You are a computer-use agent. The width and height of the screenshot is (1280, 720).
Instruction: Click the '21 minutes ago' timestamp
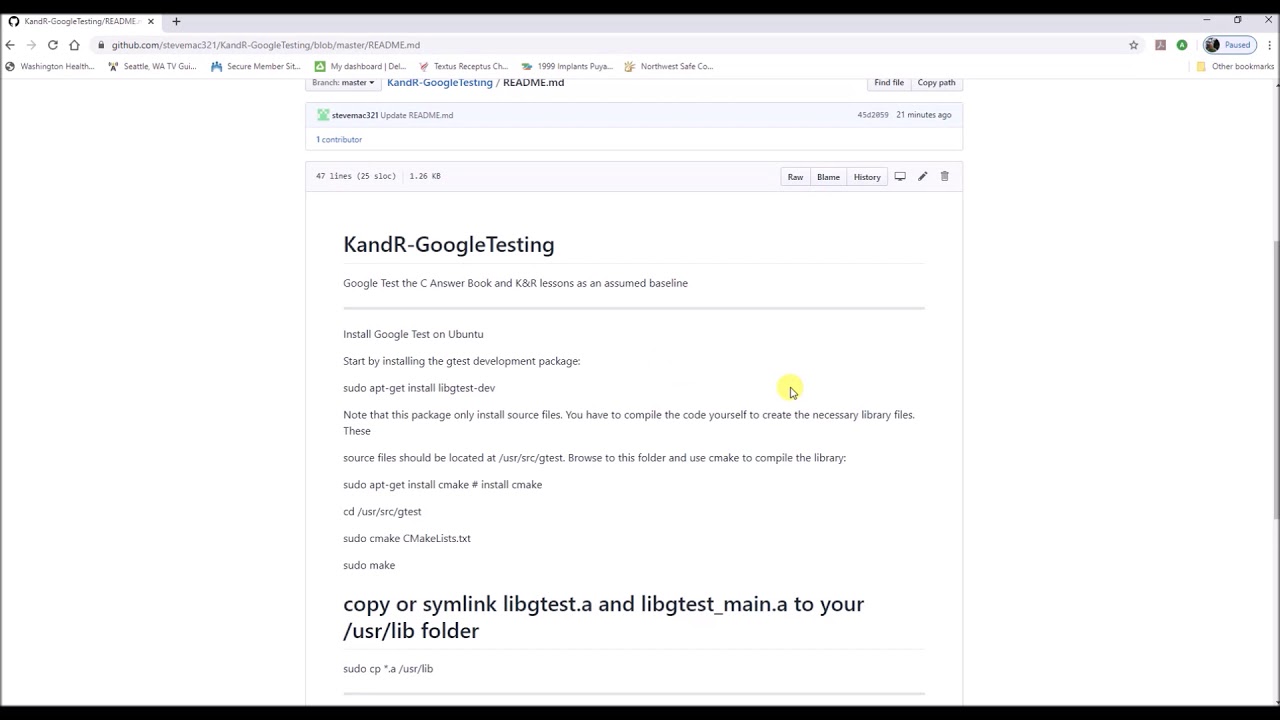point(923,115)
